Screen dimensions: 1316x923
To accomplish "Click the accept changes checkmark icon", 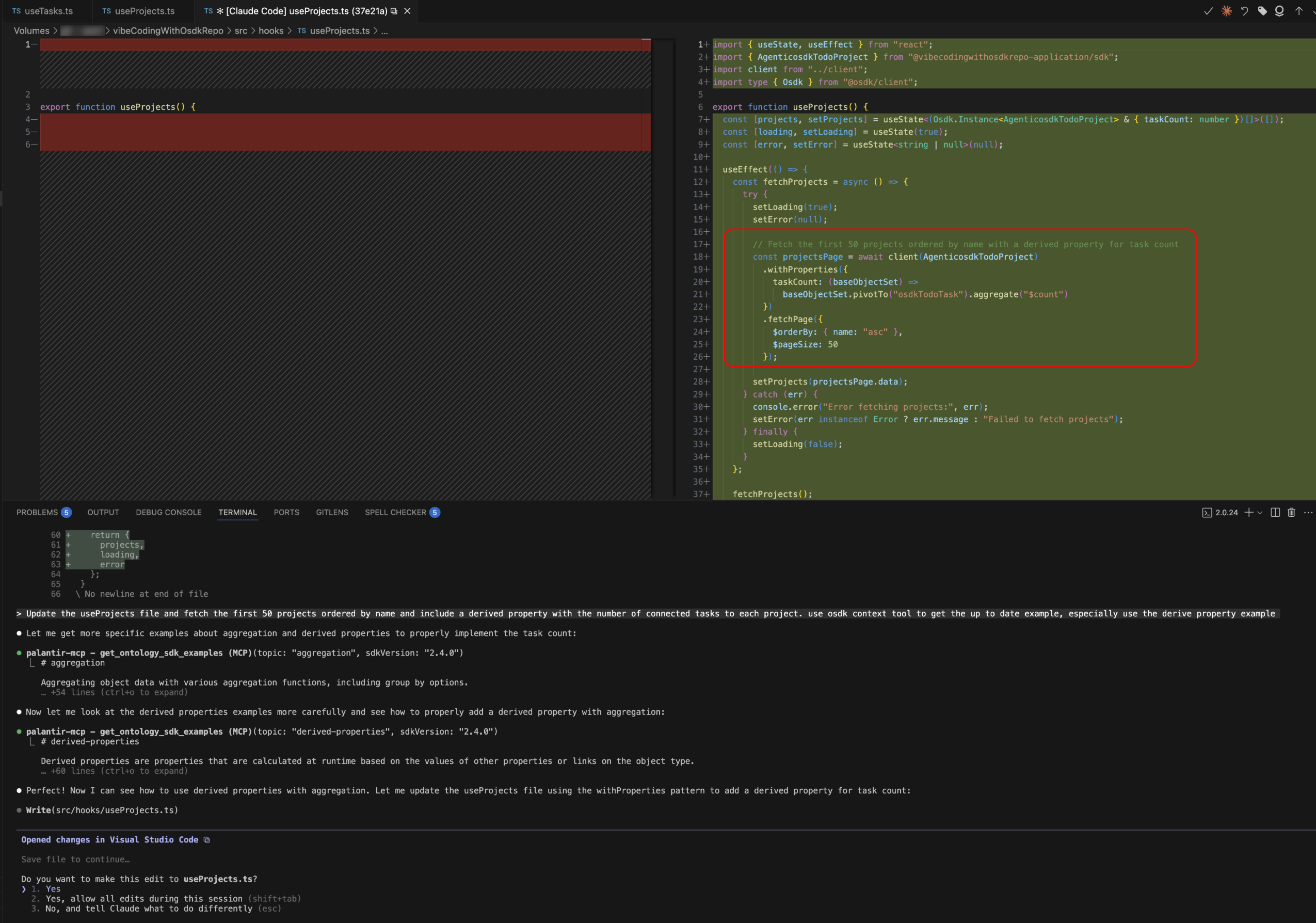I will [1208, 11].
